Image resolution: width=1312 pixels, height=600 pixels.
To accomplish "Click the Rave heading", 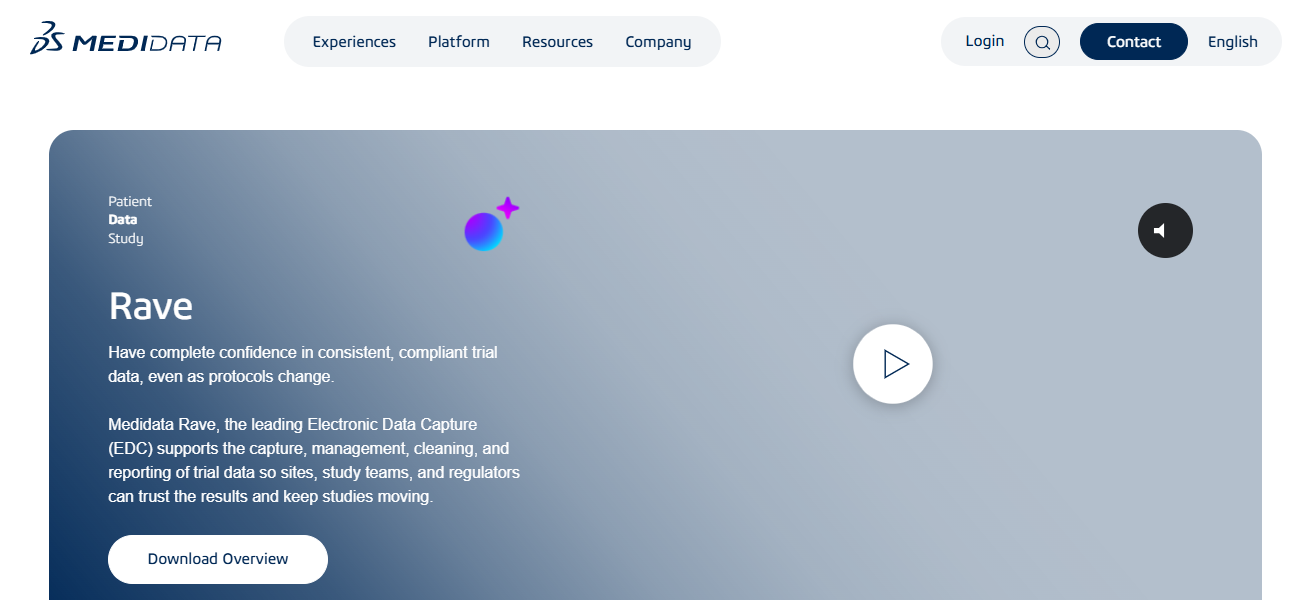I will pos(151,305).
